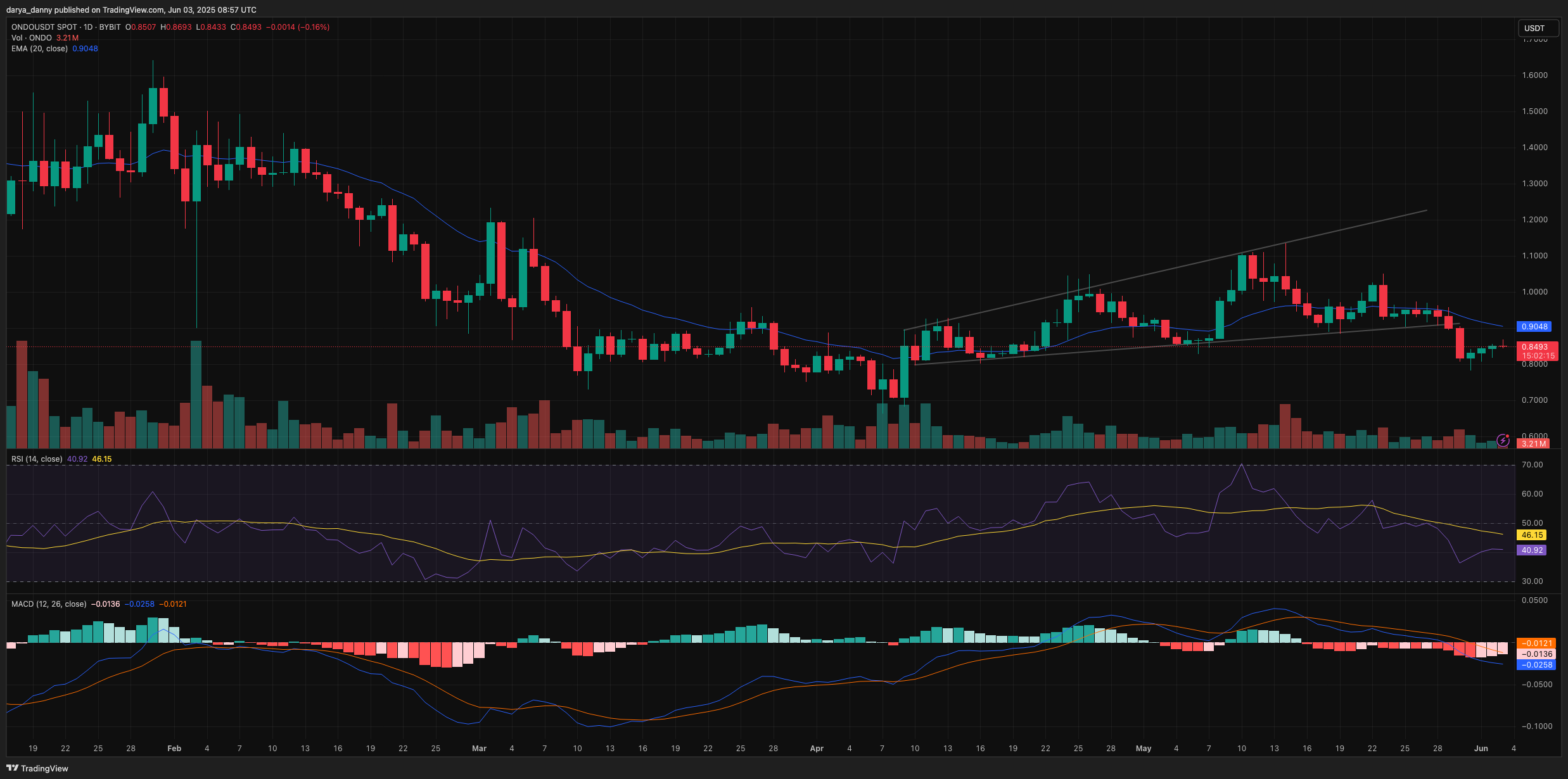Click the yellow 46.15 RSI label
The width and height of the screenshot is (1568, 779).
1532,535
